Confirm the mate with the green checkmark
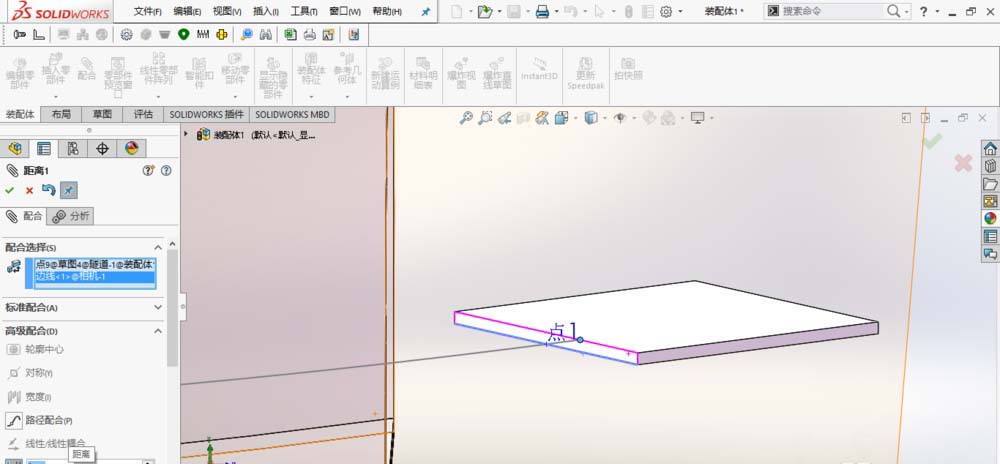Screen dimensions: 1000x464 click(x=10, y=191)
